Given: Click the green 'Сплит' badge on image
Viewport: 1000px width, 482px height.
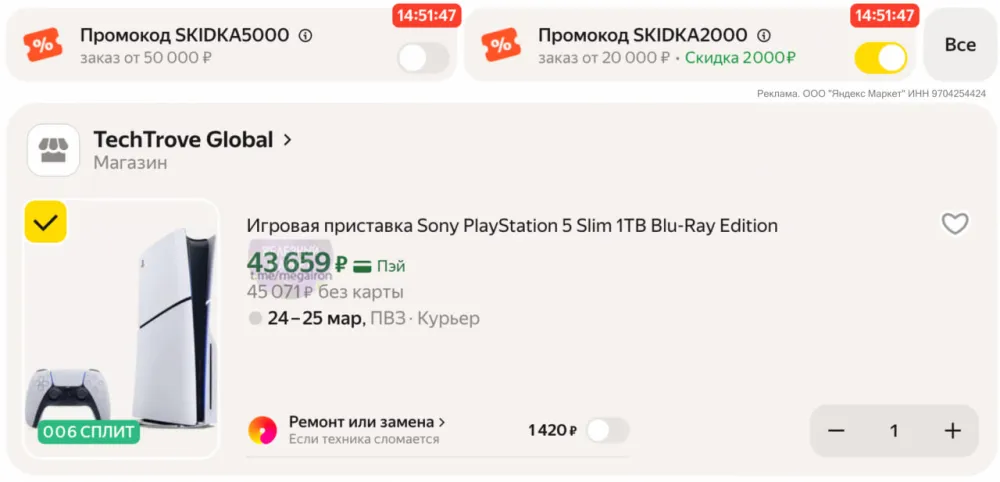Looking at the screenshot, I should click(x=89, y=433).
